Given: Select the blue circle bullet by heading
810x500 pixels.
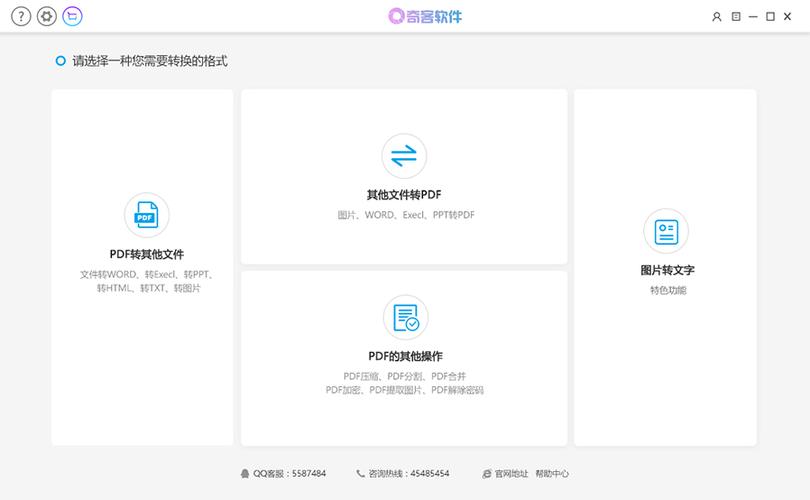Looking at the screenshot, I should (x=60, y=61).
